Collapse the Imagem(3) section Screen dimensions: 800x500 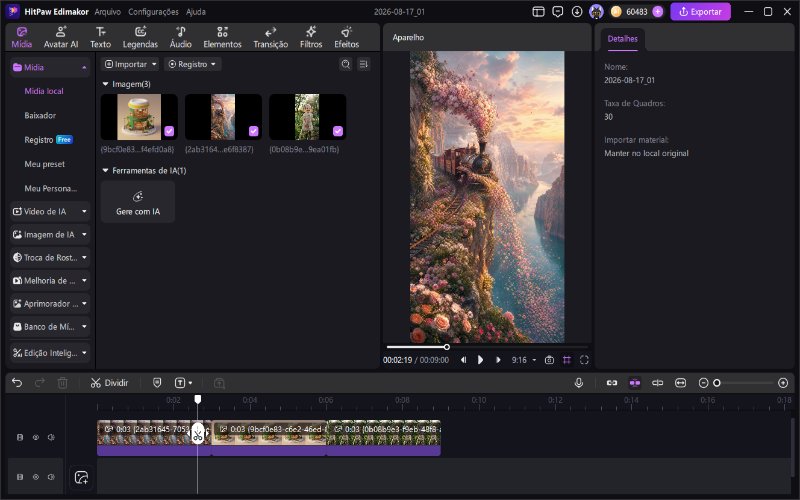coord(106,84)
